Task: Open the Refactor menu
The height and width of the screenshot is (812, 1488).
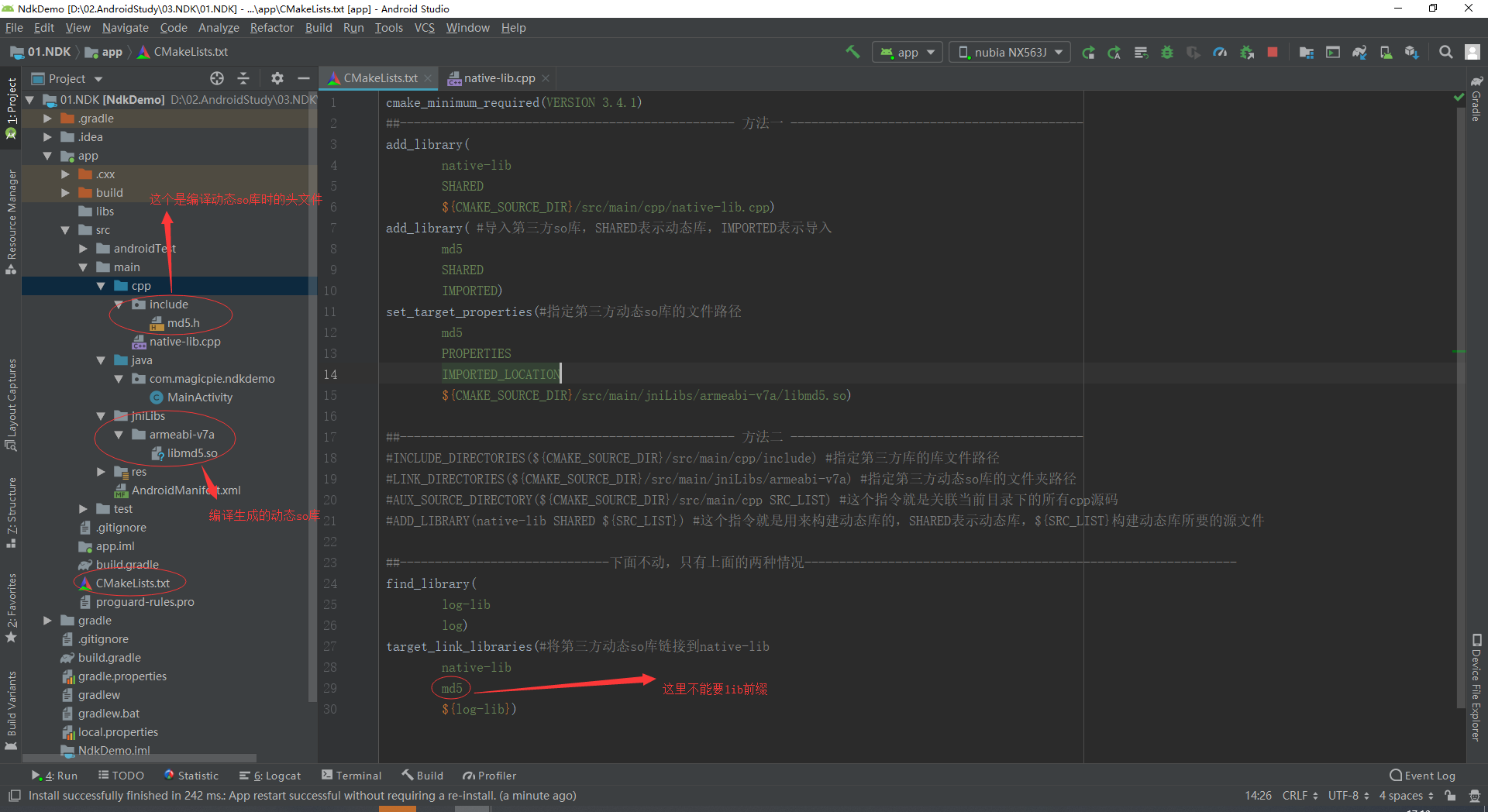Action: click(271, 28)
